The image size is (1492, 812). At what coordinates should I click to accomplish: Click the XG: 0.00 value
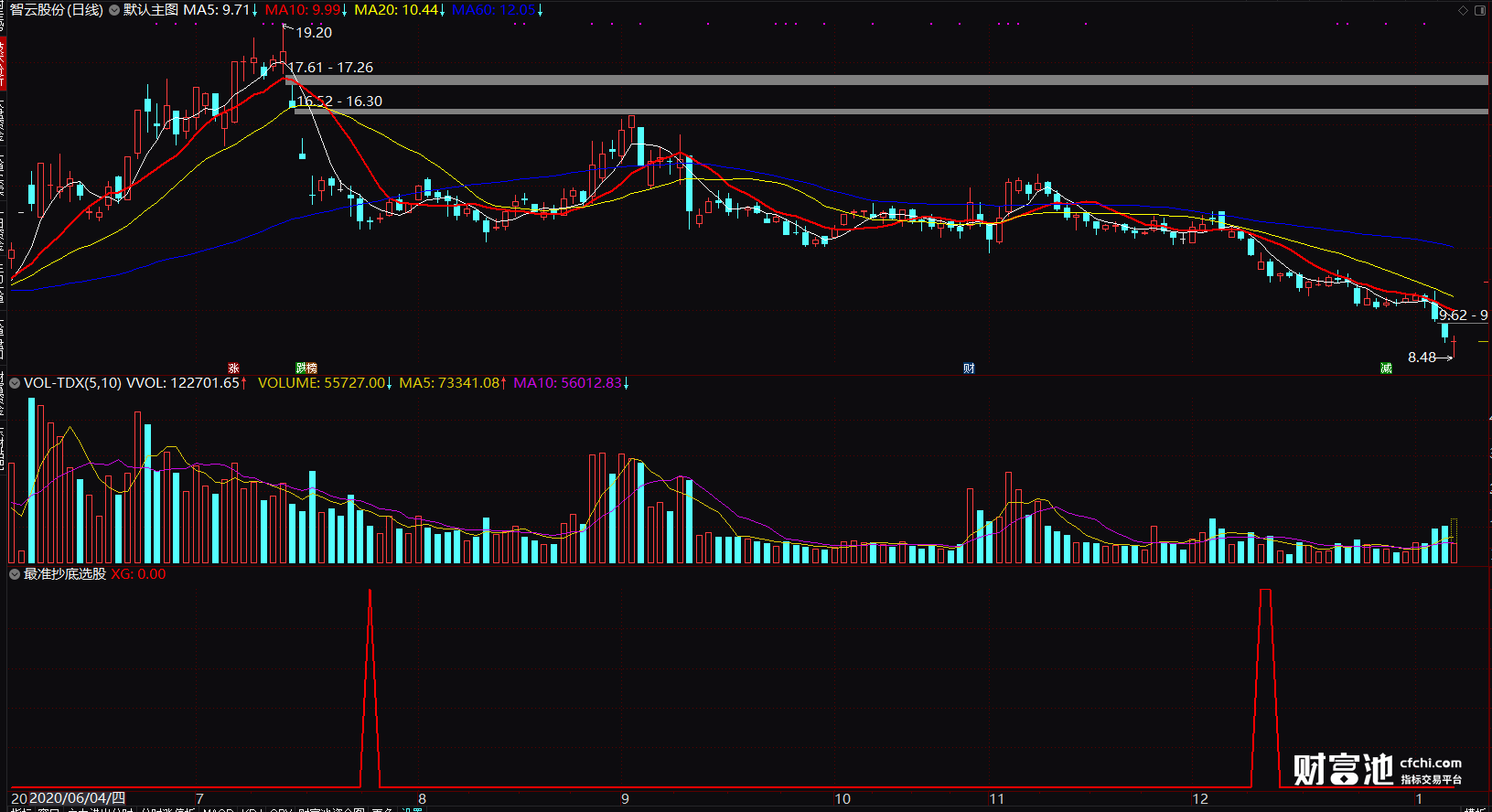point(138,574)
